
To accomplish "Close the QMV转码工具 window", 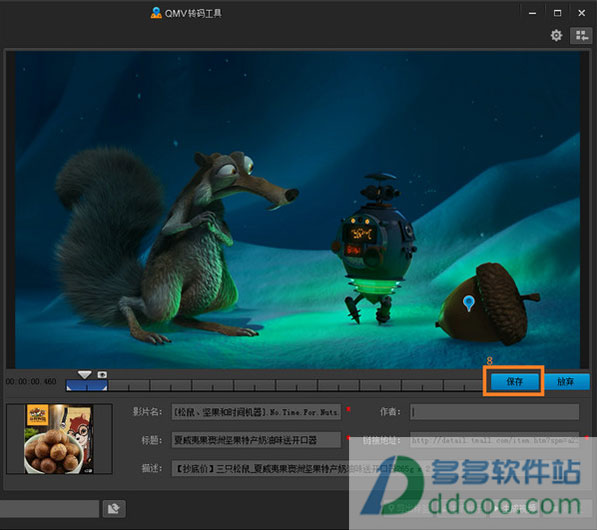I will [x=581, y=13].
